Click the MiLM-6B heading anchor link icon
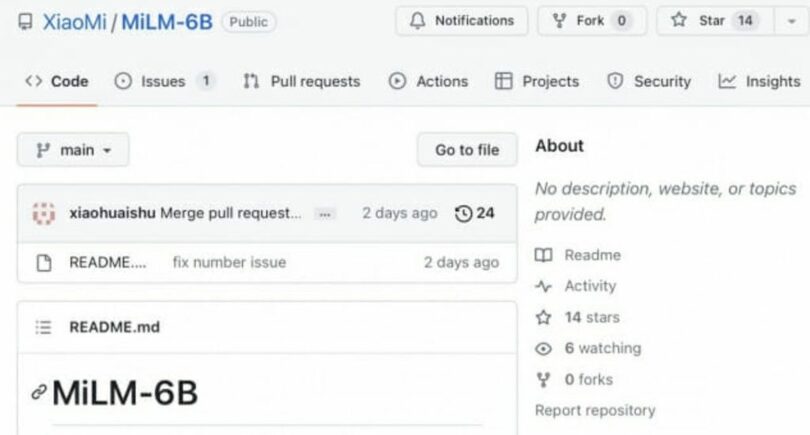 39,393
